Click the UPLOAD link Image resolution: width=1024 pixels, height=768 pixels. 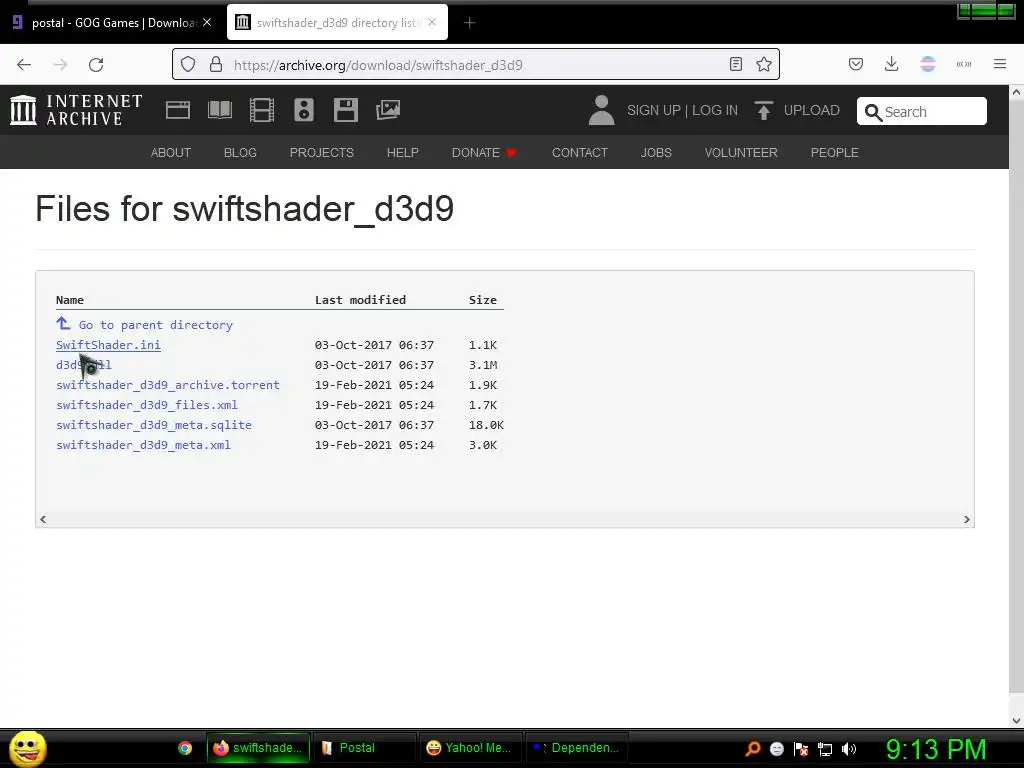812,110
